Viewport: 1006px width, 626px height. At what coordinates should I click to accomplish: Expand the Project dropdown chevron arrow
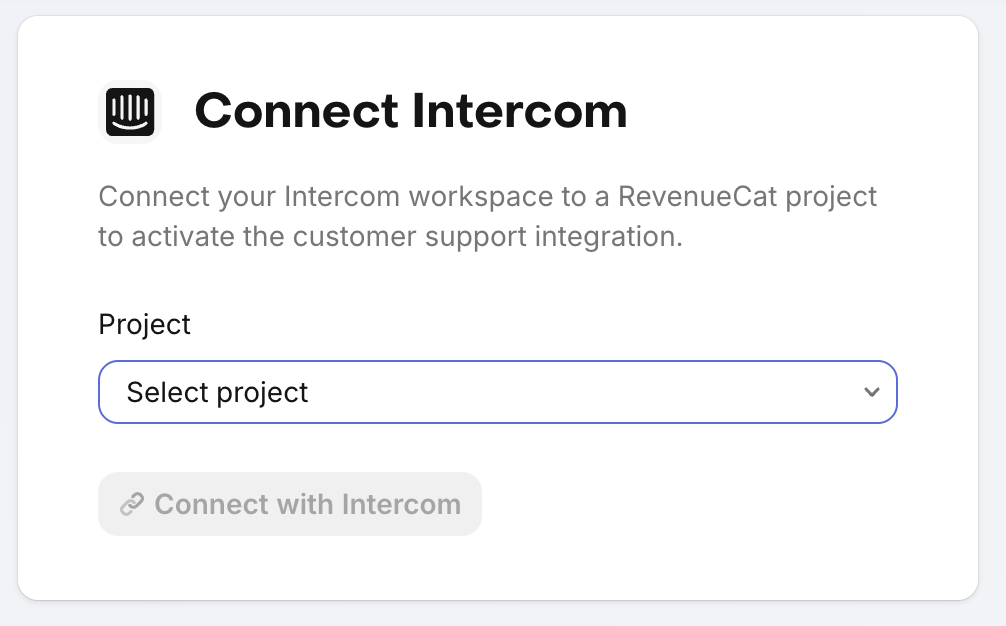point(872,392)
